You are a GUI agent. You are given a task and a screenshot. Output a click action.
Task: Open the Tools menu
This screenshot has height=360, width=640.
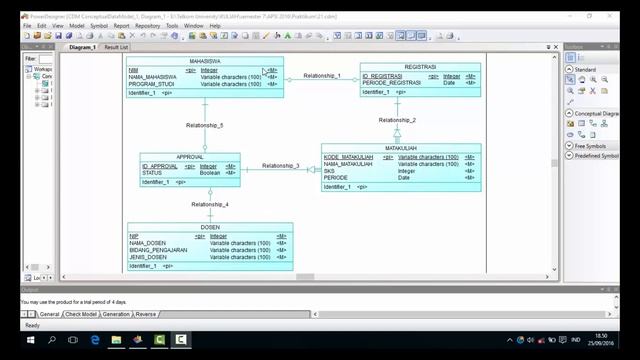tap(172, 26)
